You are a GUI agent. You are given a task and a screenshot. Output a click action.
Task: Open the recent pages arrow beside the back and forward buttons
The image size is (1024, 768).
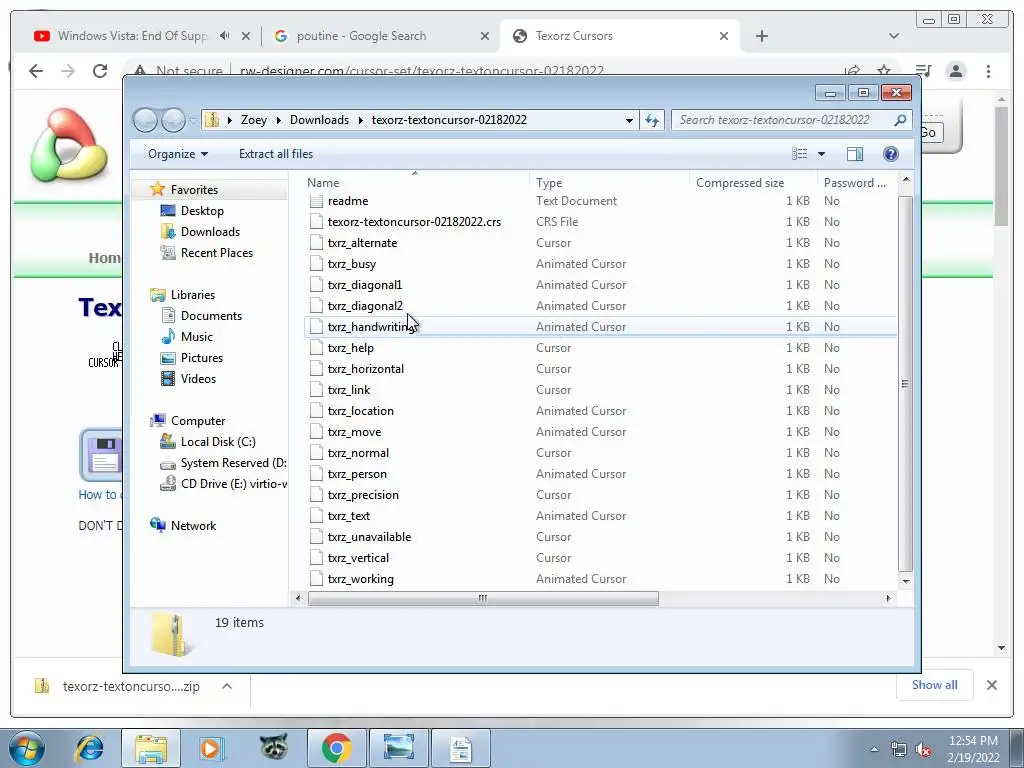[x=193, y=121]
